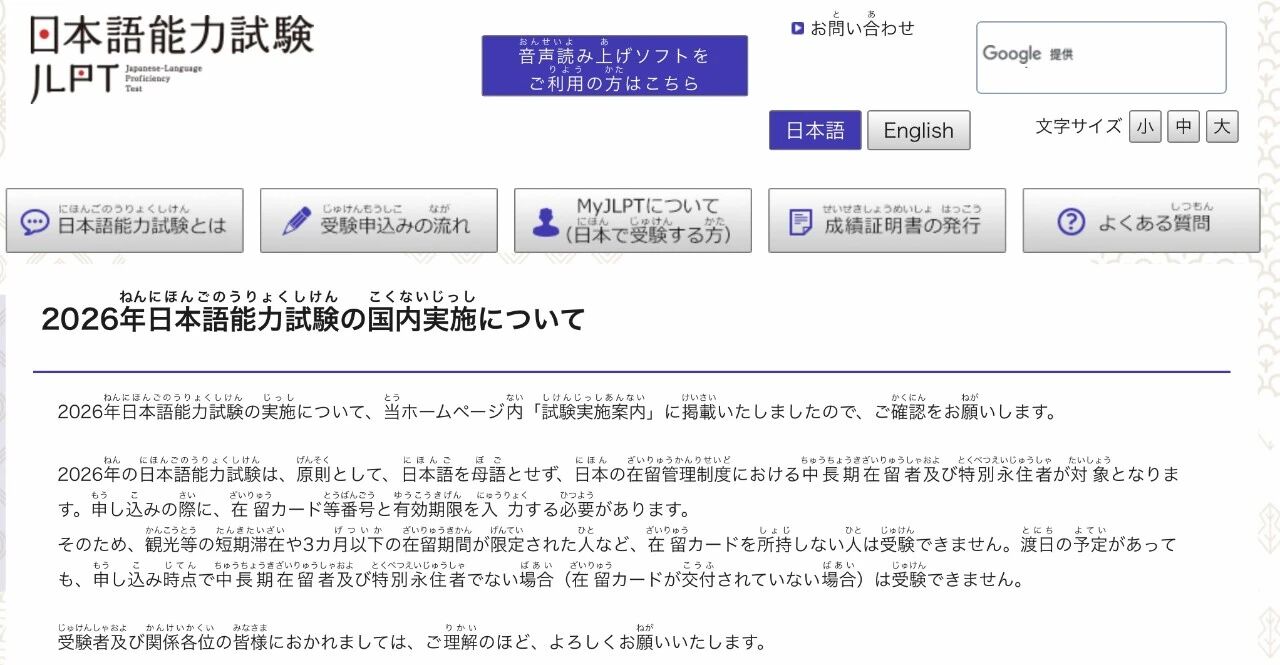Click the person icon for MyJLPTについて
The width and height of the screenshot is (1280, 665).
coord(546,222)
